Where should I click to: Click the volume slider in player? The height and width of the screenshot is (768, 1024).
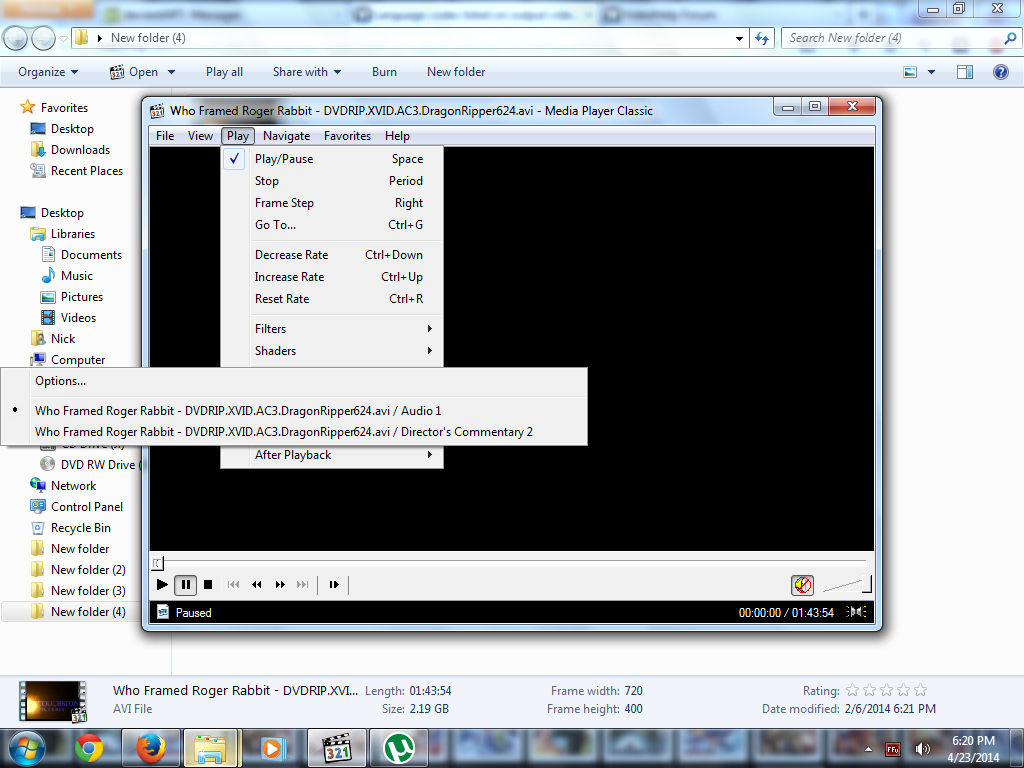tap(847, 584)
